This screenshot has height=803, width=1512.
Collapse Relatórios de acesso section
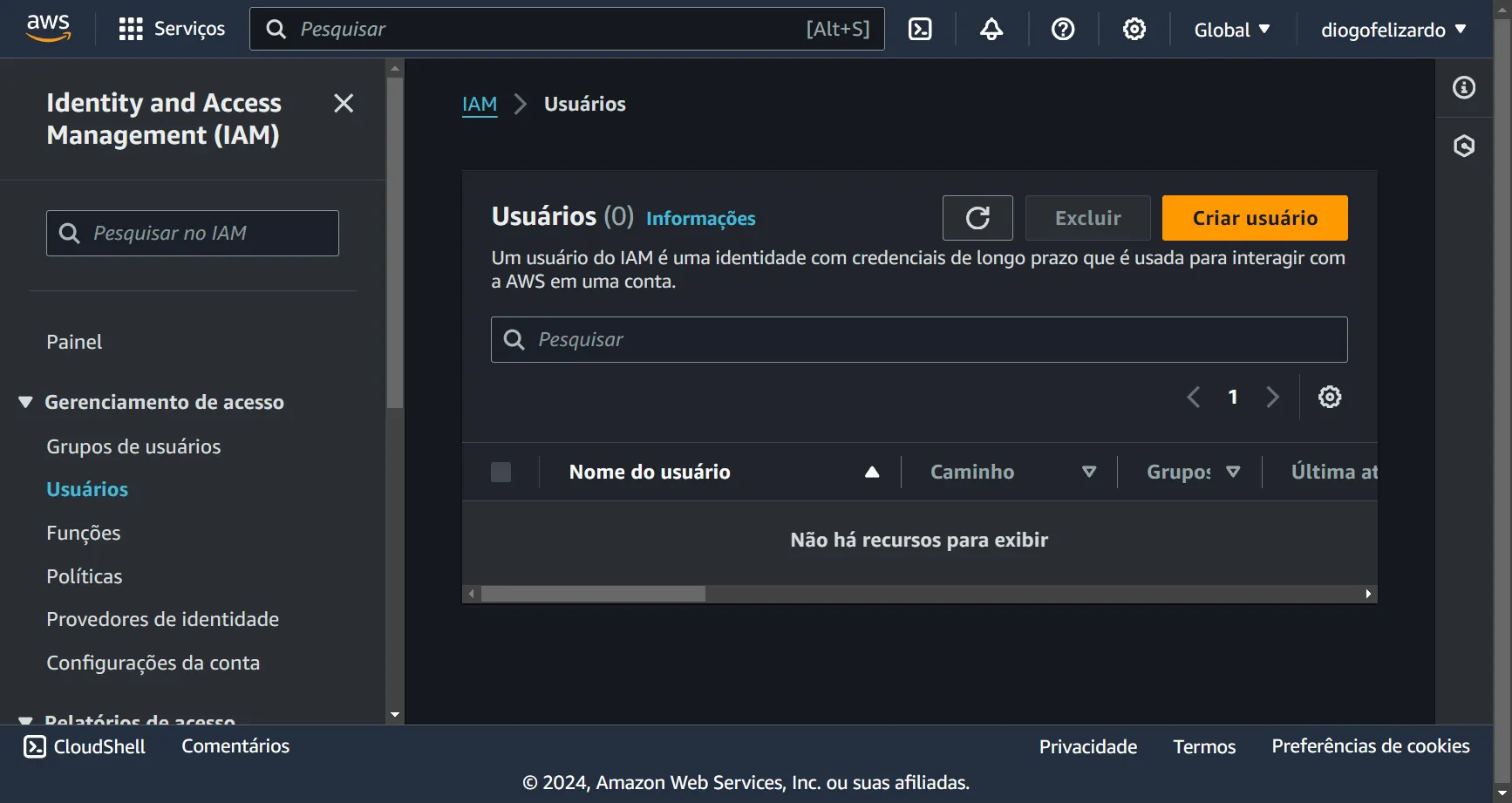click(x=25, y=721)
